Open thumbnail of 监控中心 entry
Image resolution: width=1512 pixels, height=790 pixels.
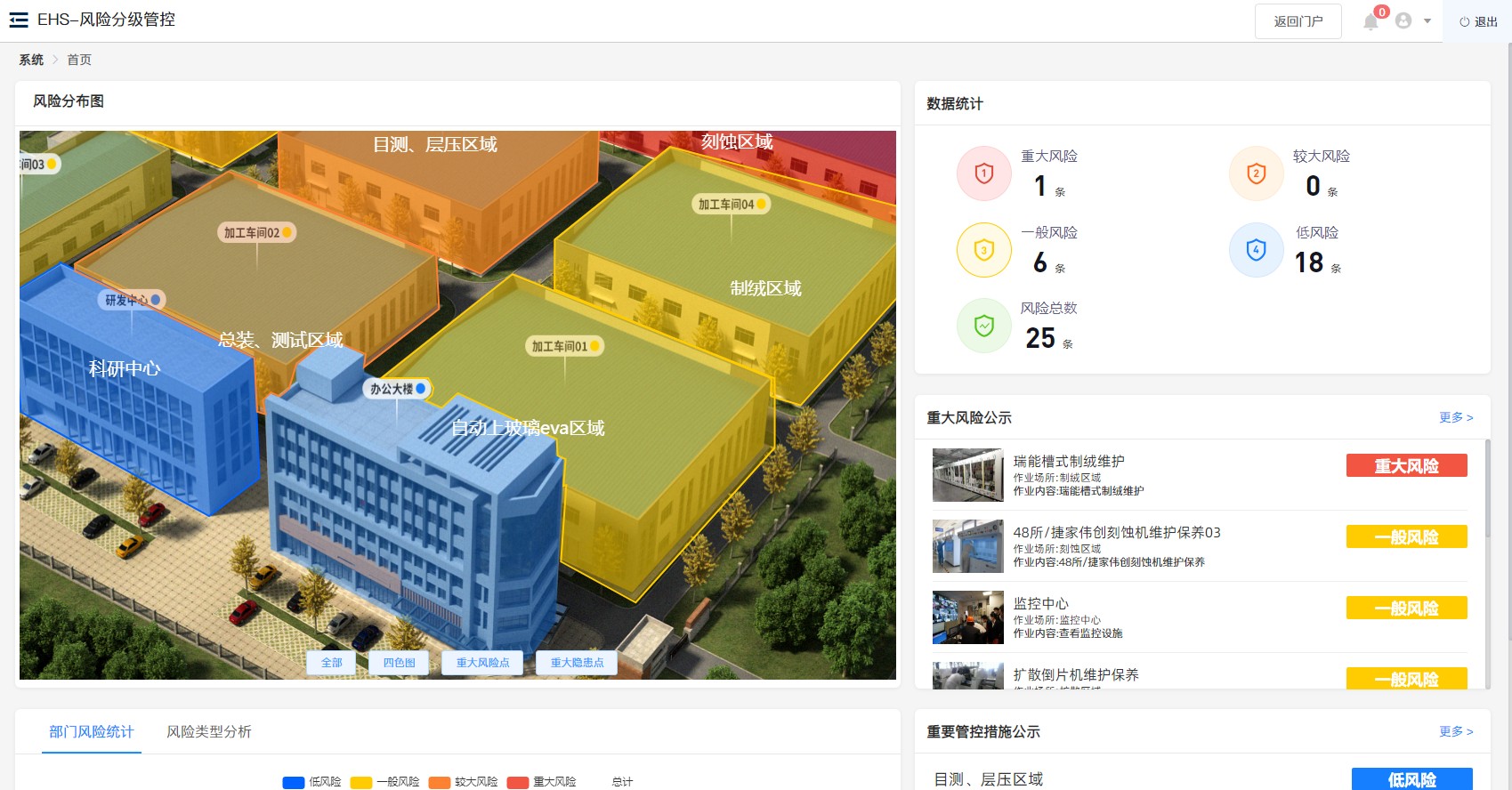pos(968,617)
